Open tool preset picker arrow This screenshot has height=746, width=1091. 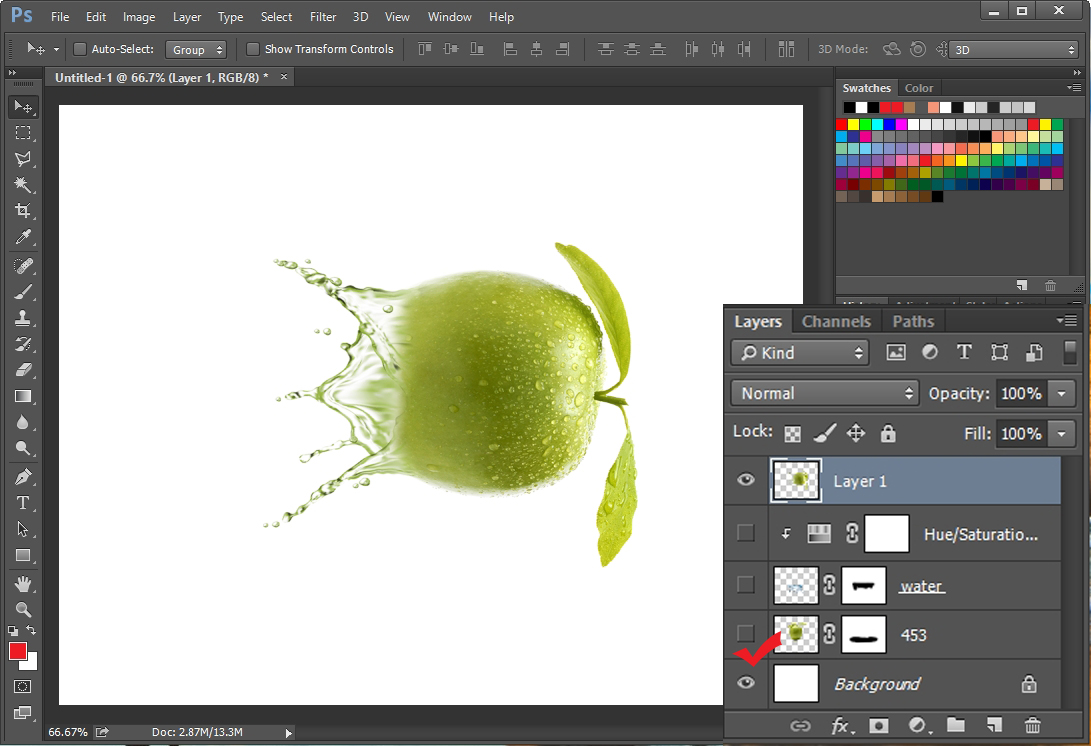tap(56, 49)
